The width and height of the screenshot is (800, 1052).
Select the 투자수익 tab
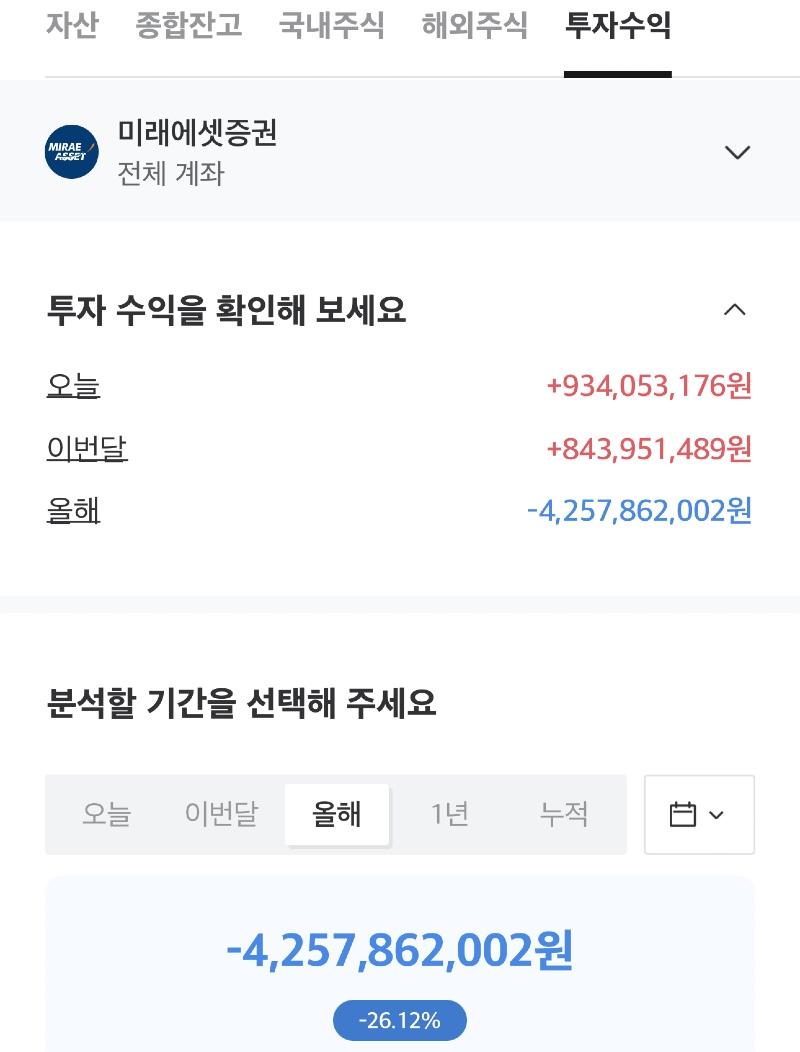(617, 25)
